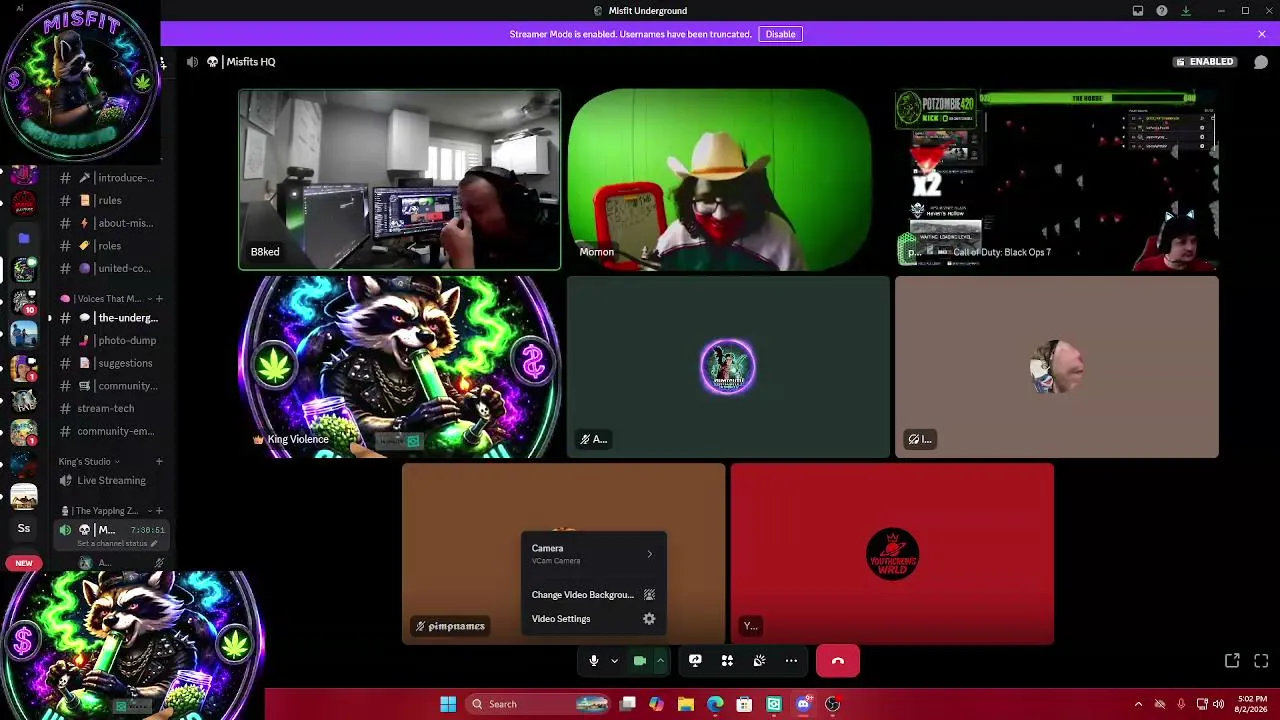Open the stream-tech channel
The image size is (1280, 720).
pos(110,409)
